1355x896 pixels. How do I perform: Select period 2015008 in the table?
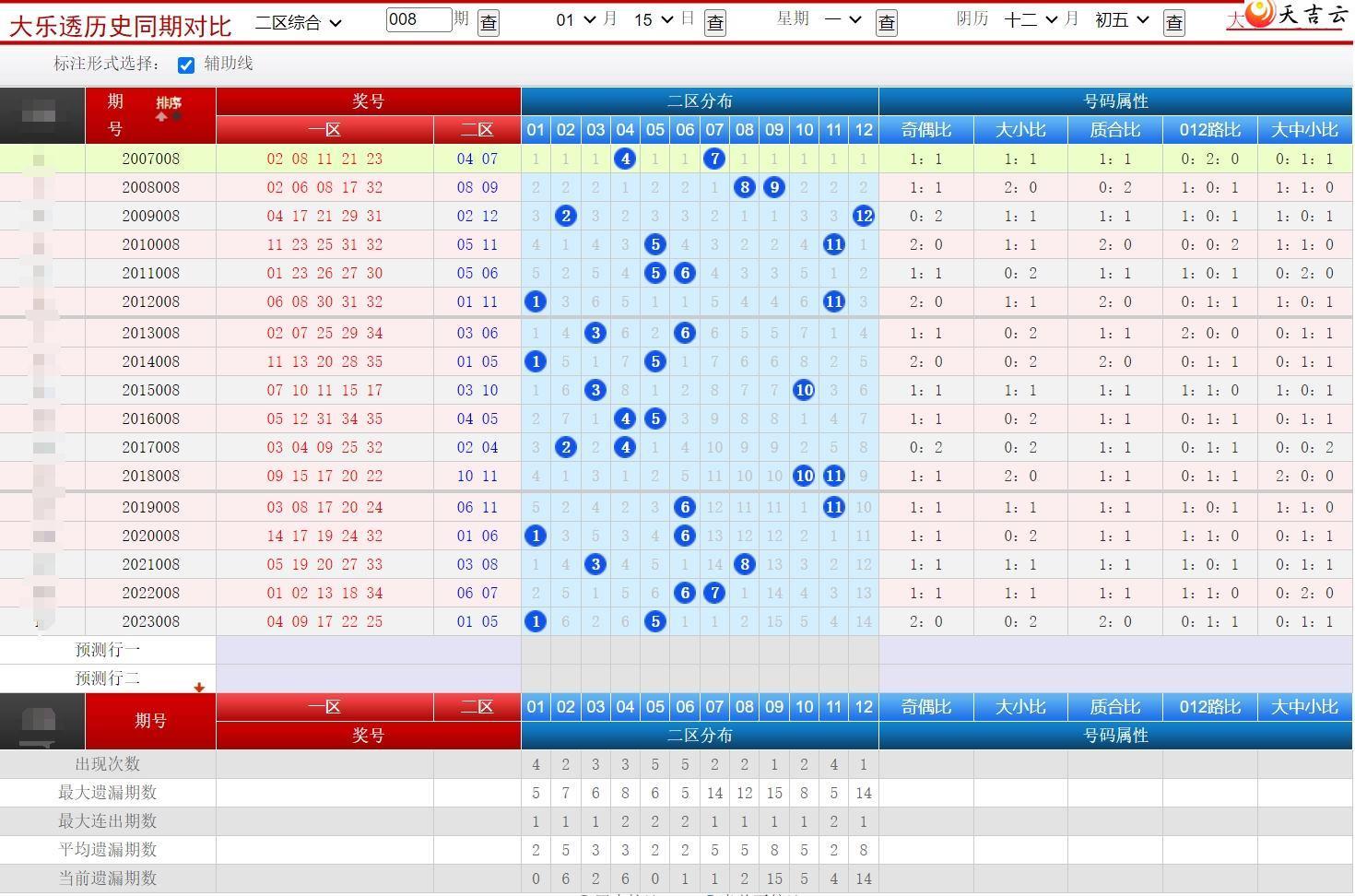point(151,390)
